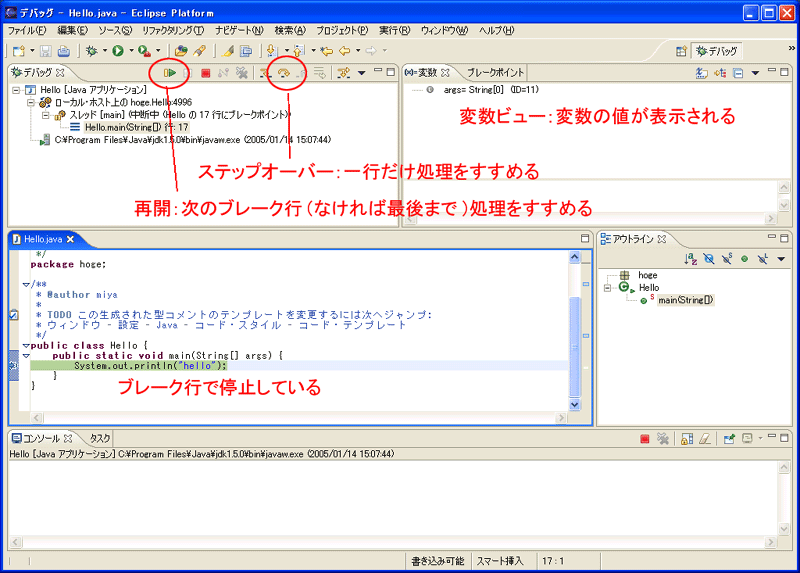
Task: Fold the main method in code editor
Action: tap(26, 356)
